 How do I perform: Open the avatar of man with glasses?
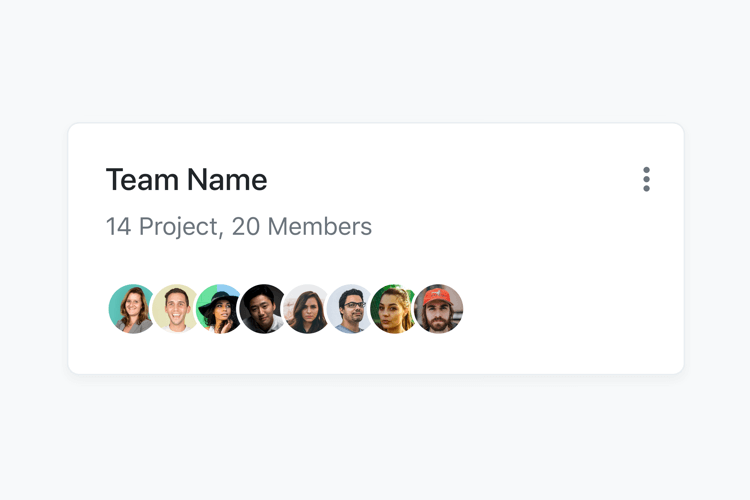[x=351, y=308]
